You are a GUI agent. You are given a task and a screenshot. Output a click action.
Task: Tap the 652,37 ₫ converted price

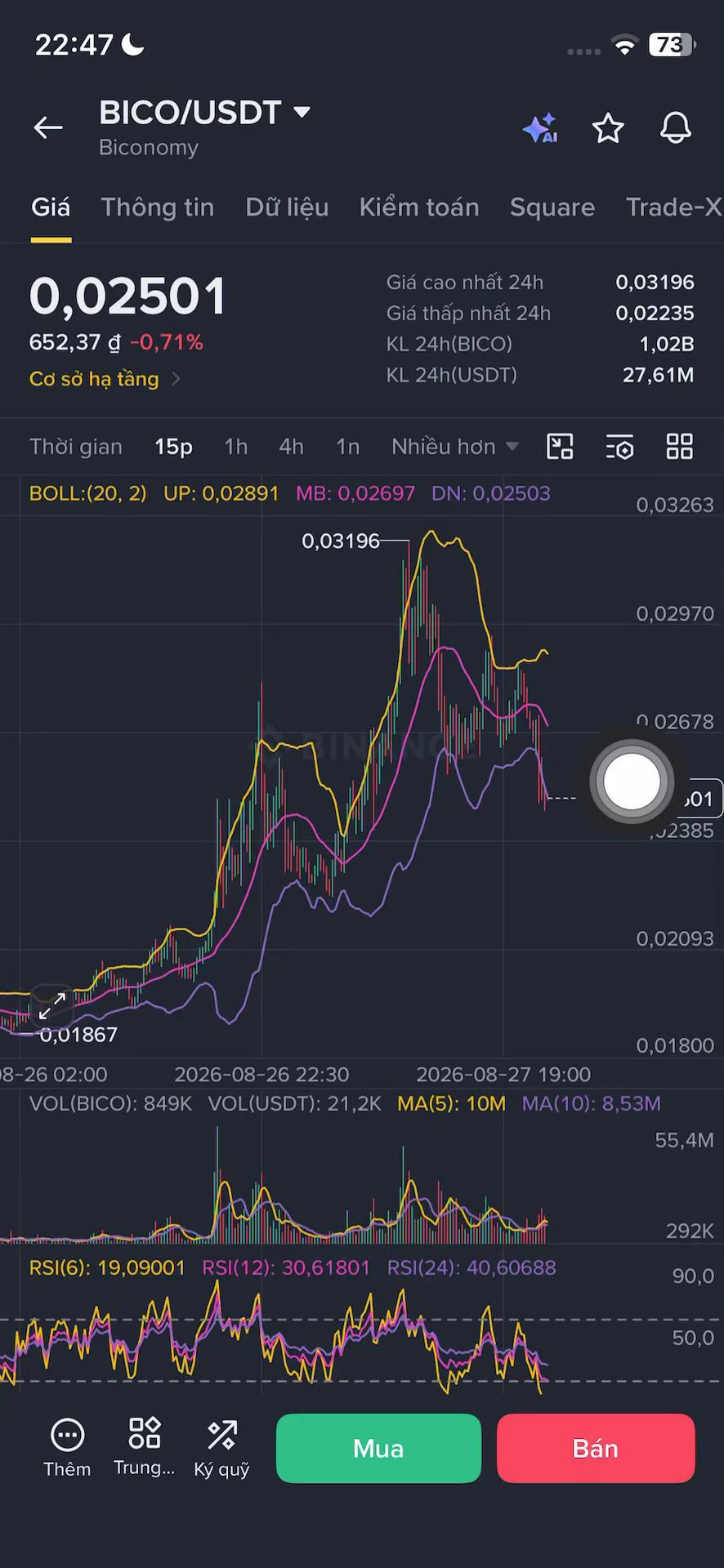75,342
